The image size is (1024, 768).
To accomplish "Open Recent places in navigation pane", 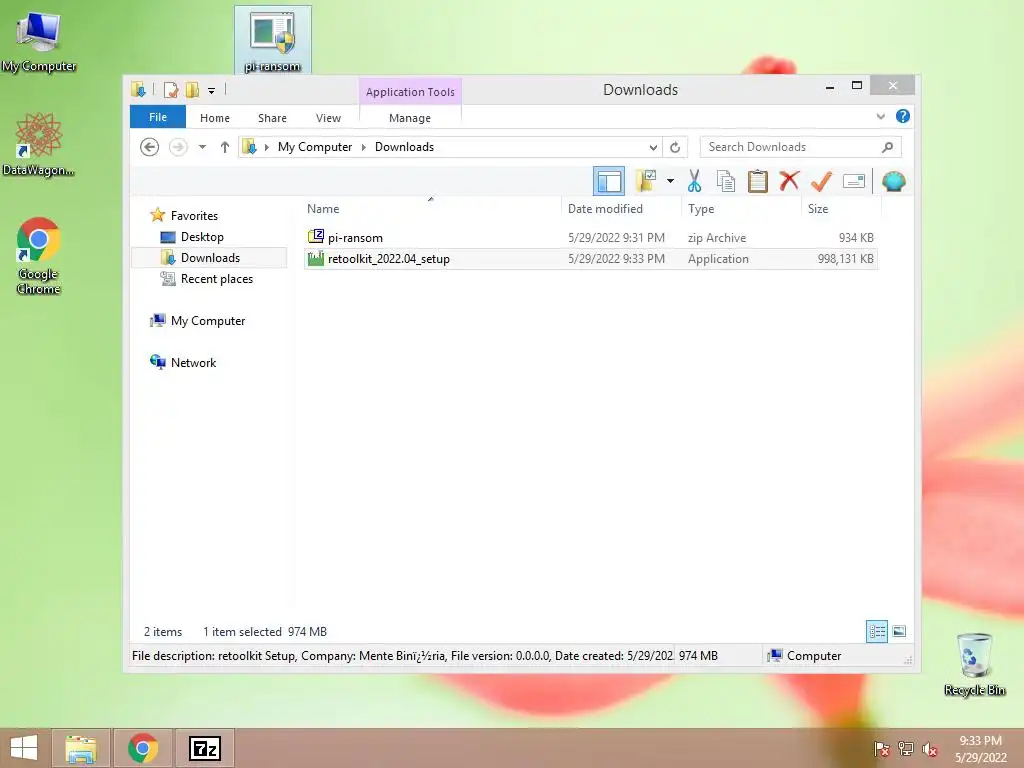I will pyautogui.click(x=216, y=279).
